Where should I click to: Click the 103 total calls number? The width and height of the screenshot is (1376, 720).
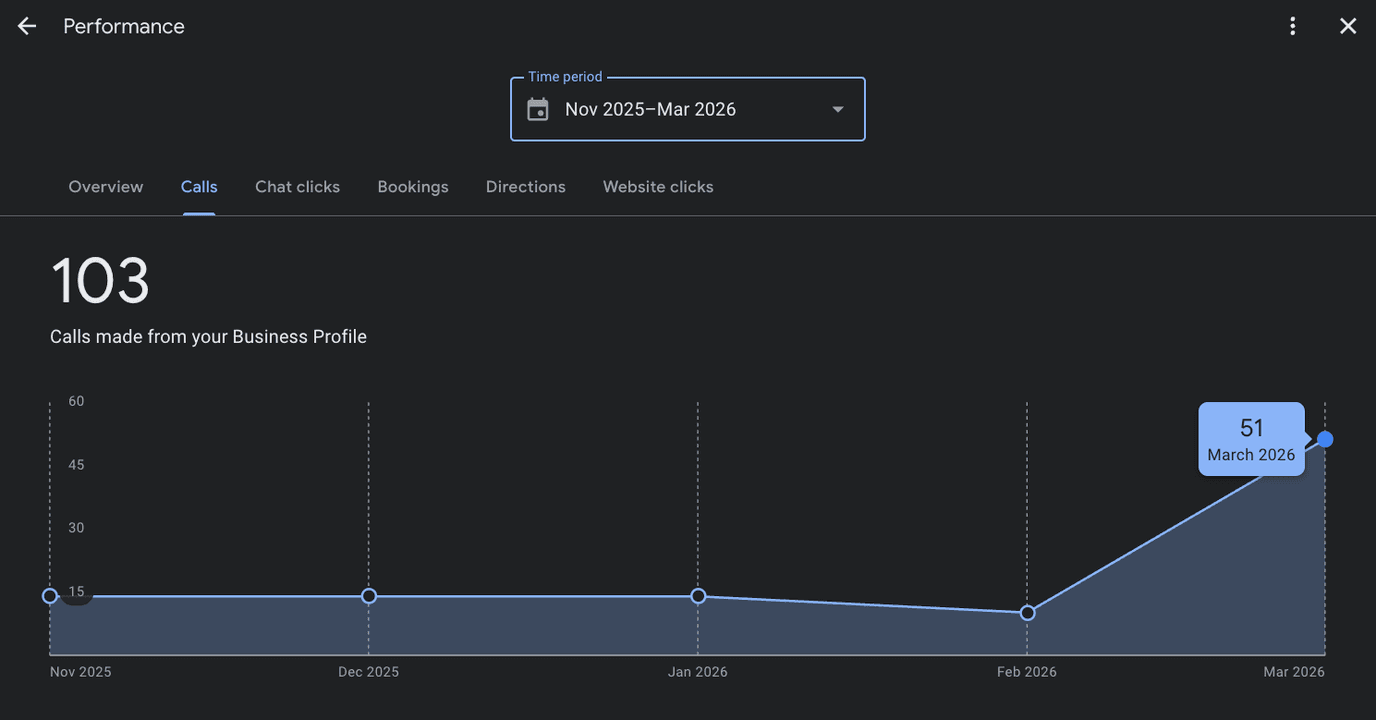pos(100,281)
